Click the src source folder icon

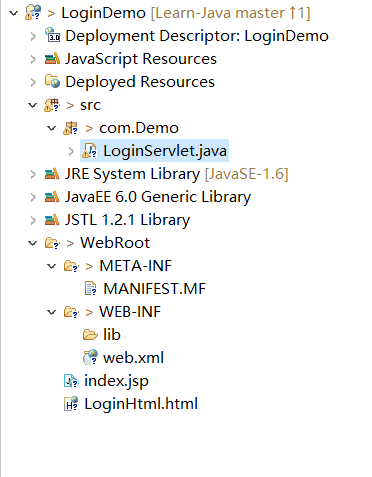(52, 105)
